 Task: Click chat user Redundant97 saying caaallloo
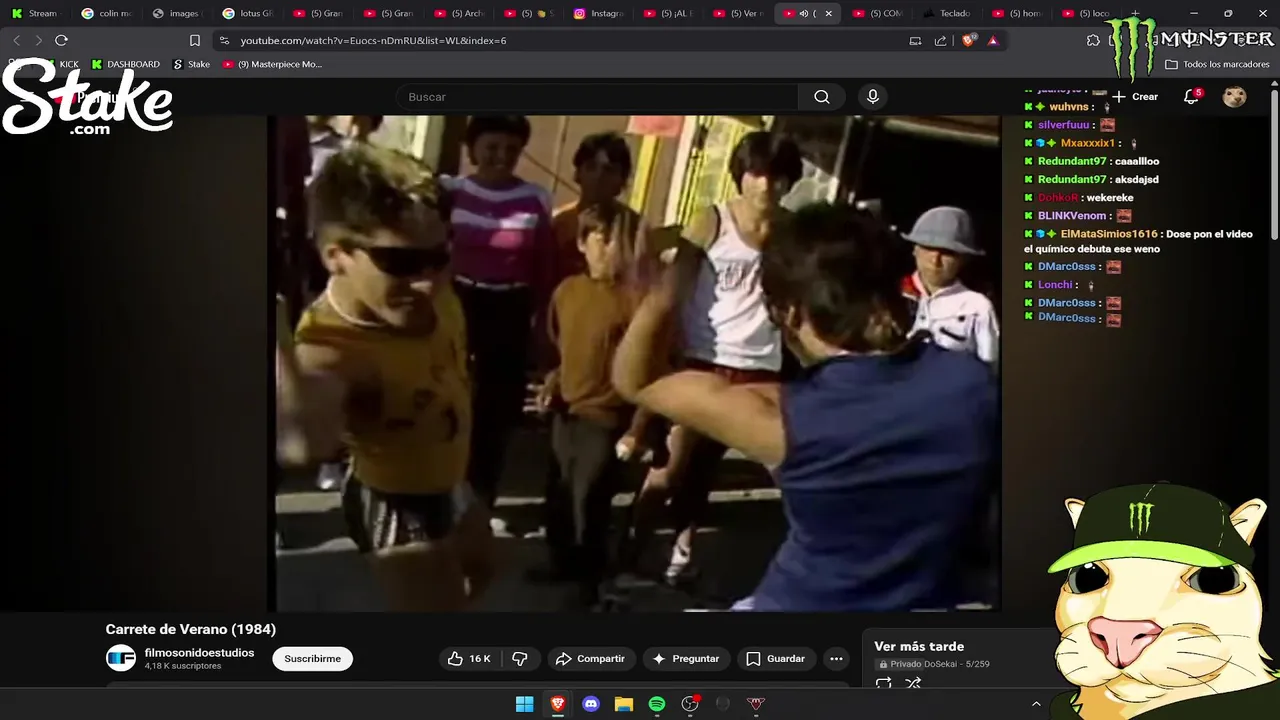click(x=1072, y=161)
